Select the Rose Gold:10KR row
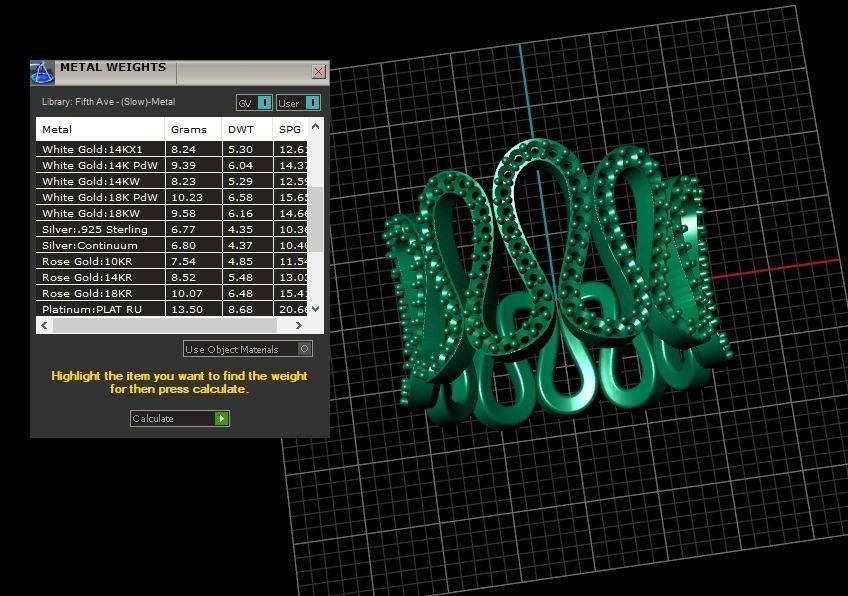This screenshot has height=596, width=848. [172, 261]
